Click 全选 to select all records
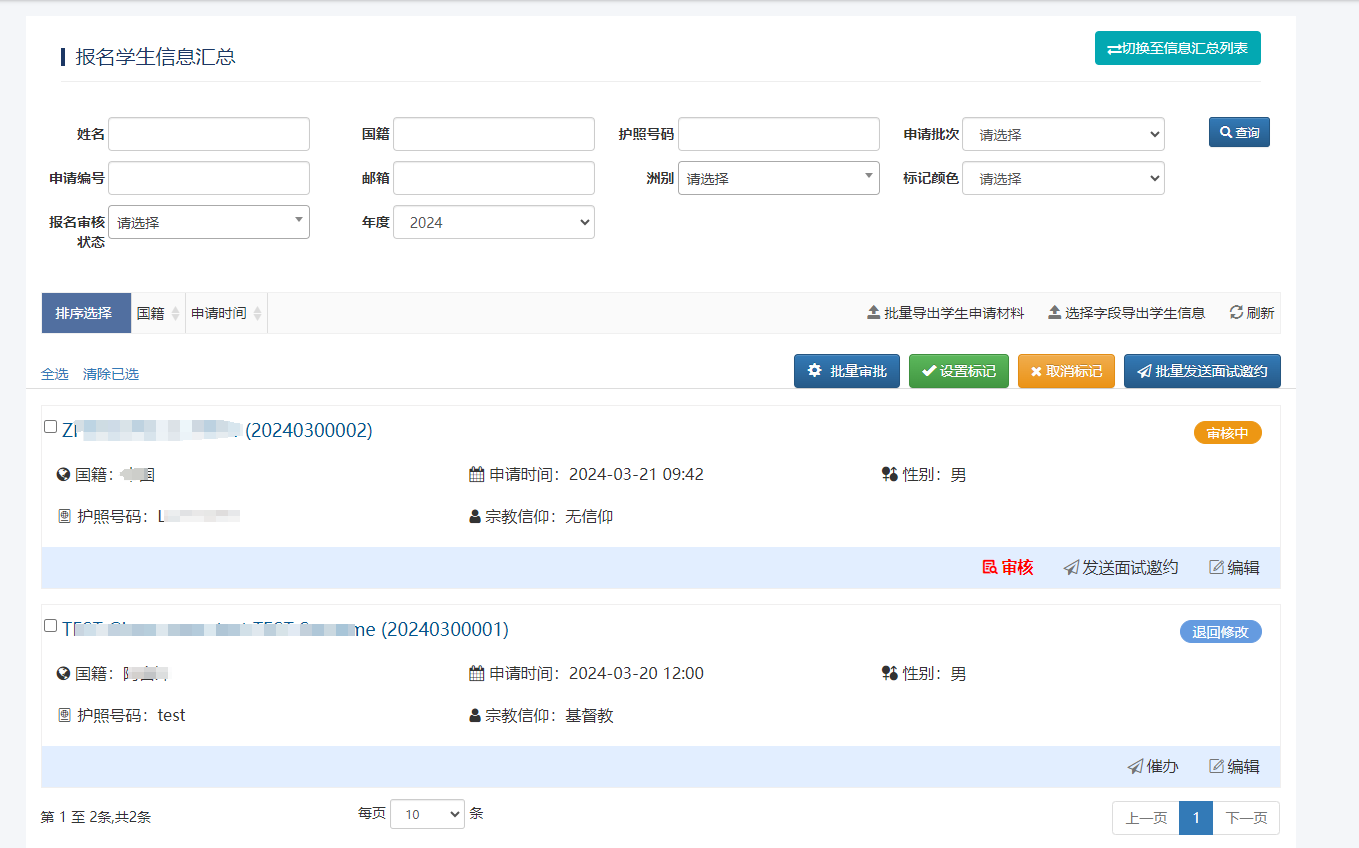This screenshot has height=848, width=1359. point(55,374)
